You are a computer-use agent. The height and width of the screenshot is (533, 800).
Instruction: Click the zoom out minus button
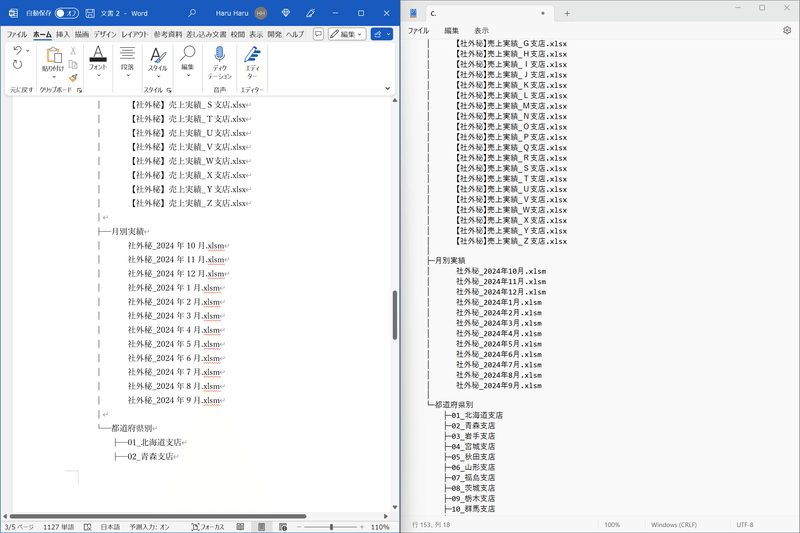coord(299,527)
